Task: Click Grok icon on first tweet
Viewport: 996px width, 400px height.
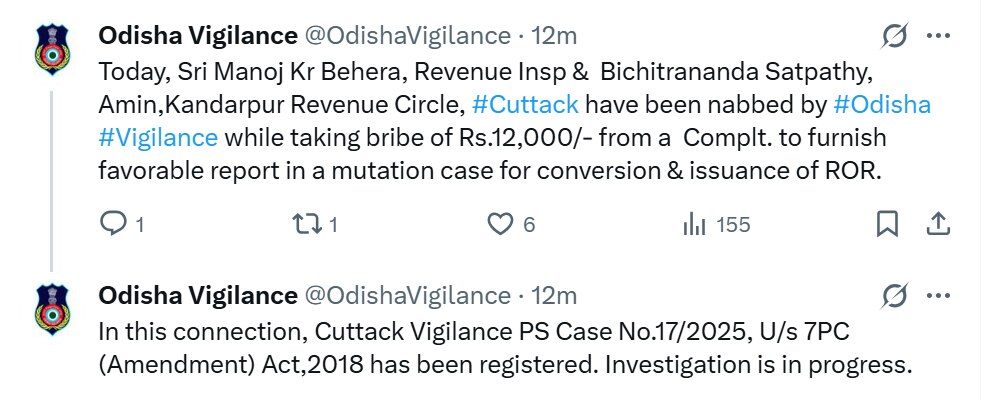Action: pos(894,37)
